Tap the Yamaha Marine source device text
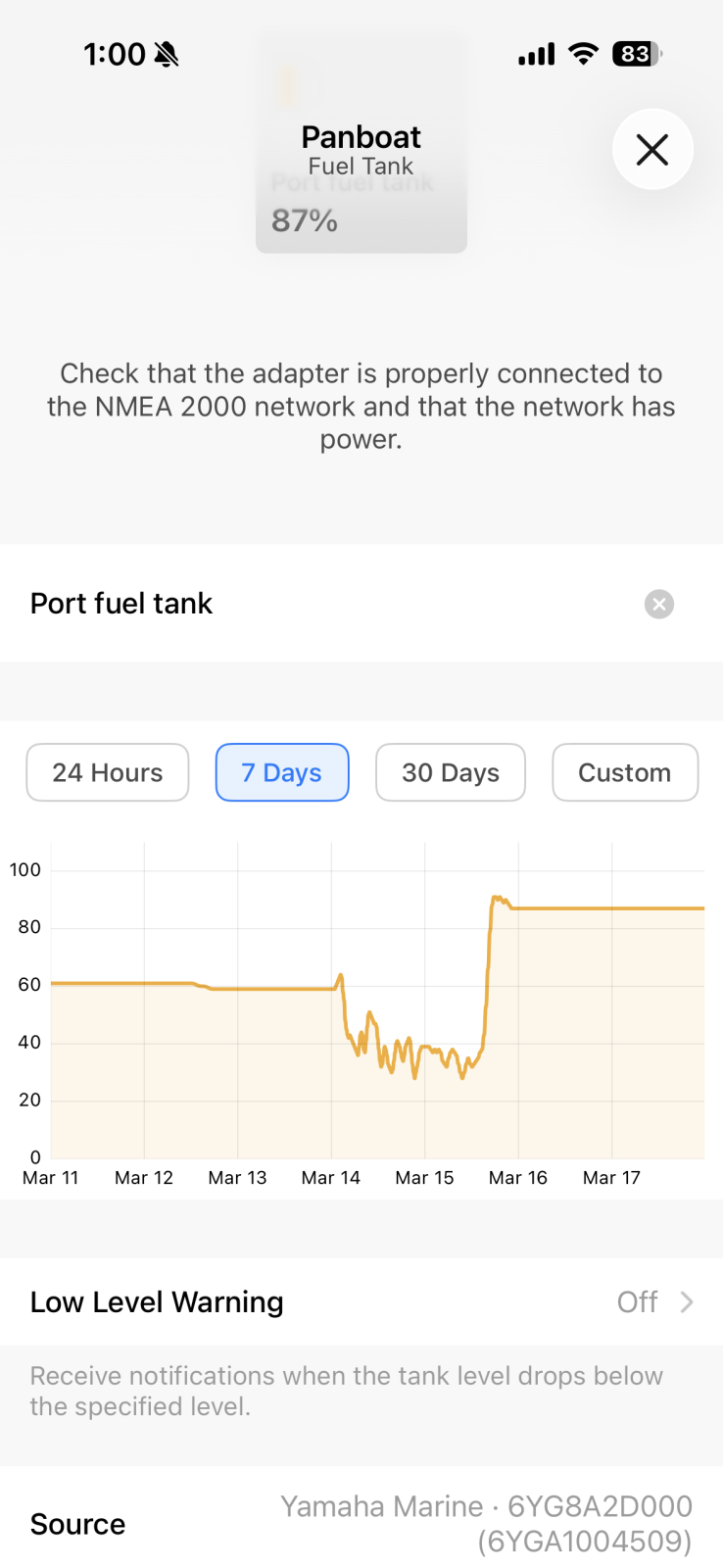 [x=486, y=1523]
